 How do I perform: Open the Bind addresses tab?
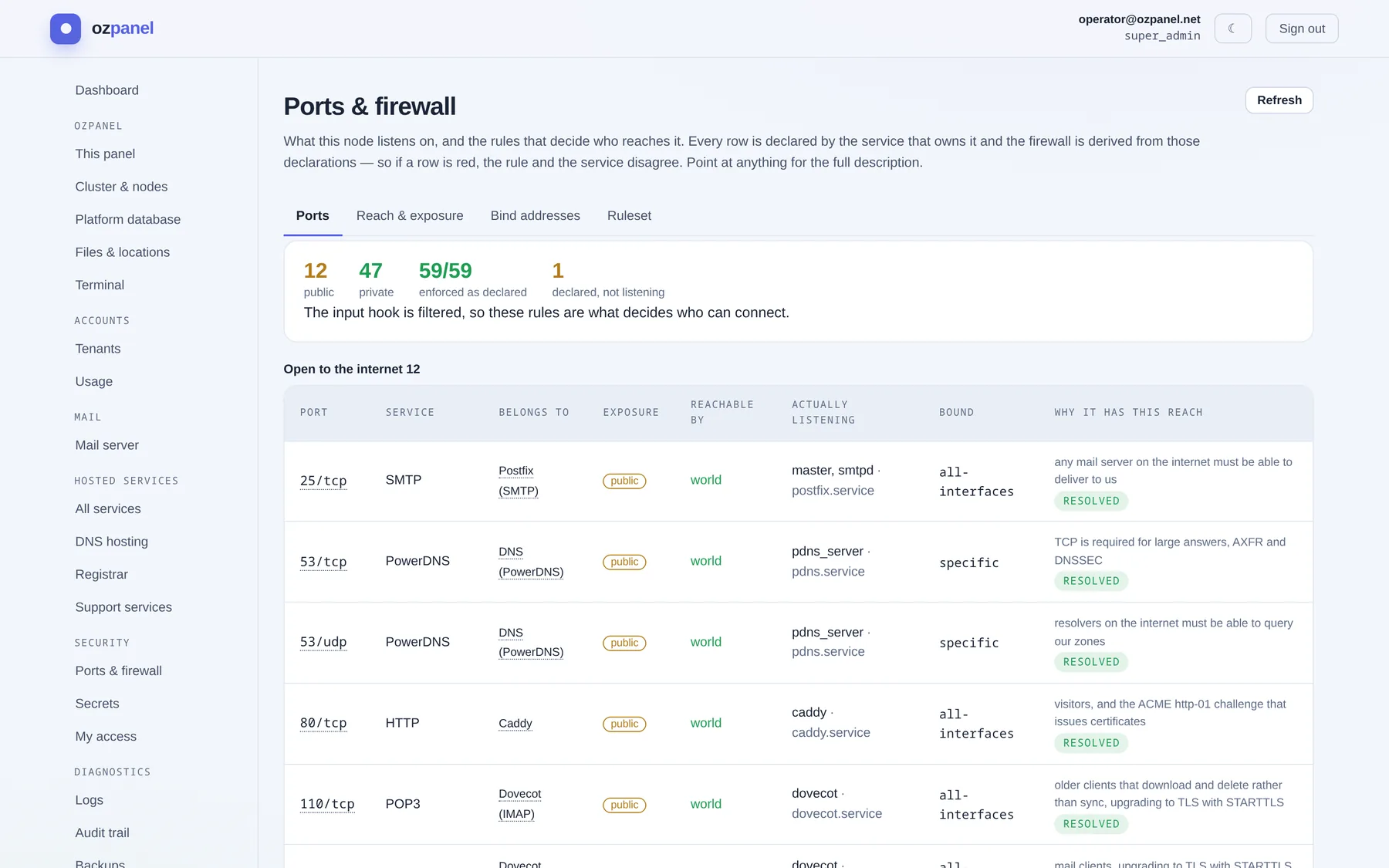pos(535,216)
